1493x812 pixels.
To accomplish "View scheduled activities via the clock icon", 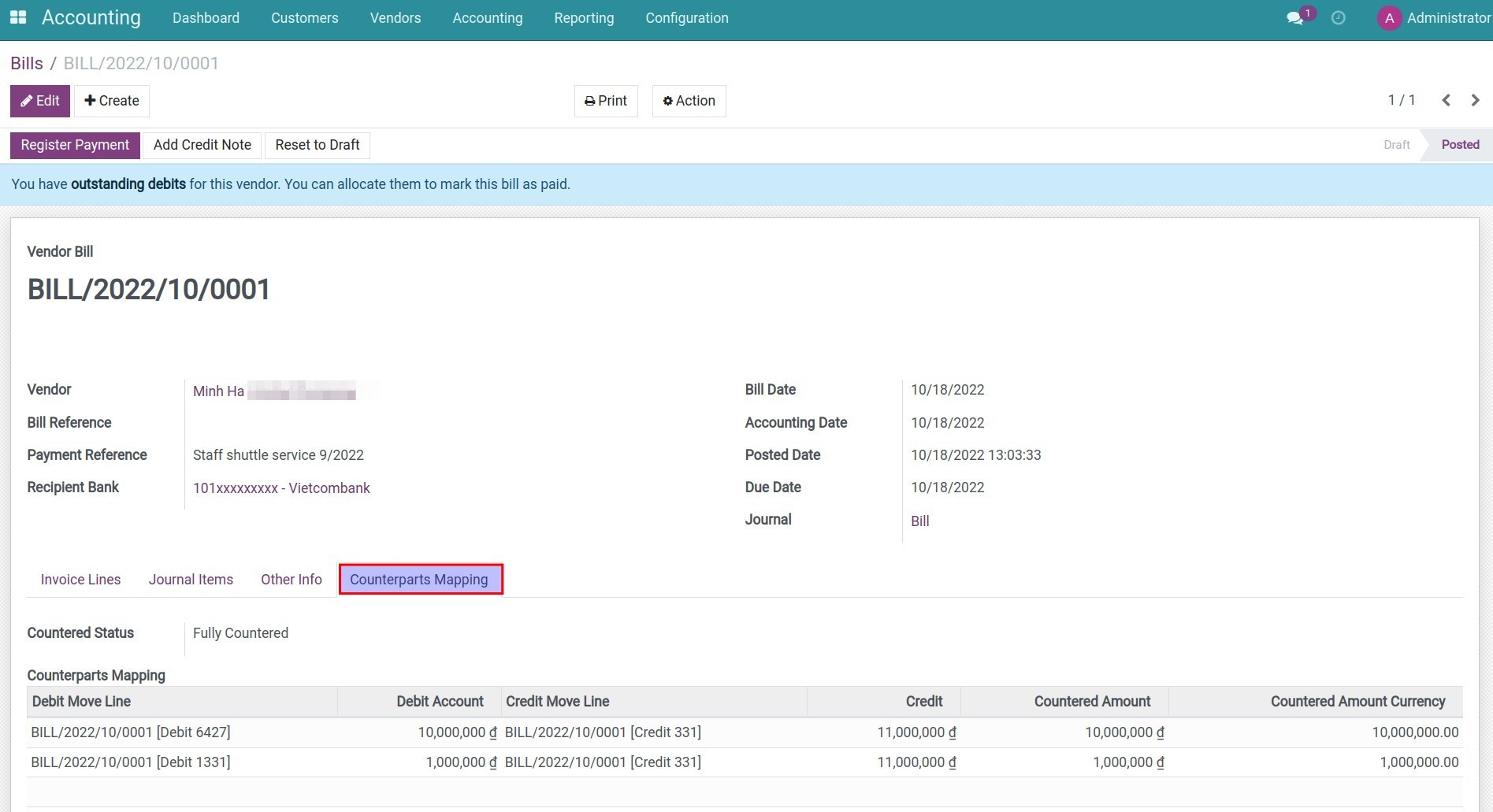I will click(1337, 17).
